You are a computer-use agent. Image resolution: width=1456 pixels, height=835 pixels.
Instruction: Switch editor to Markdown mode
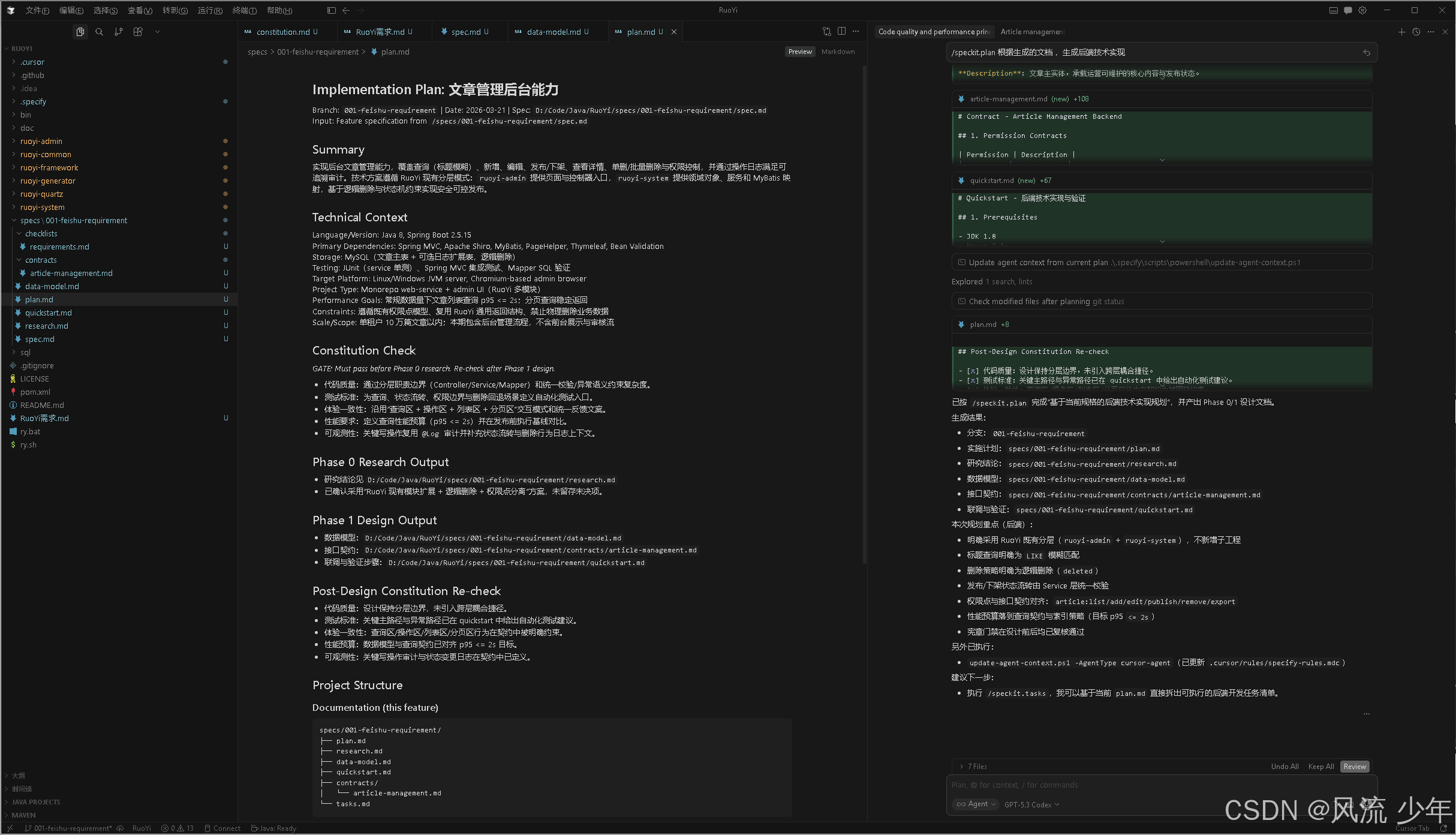coord(838,52)
